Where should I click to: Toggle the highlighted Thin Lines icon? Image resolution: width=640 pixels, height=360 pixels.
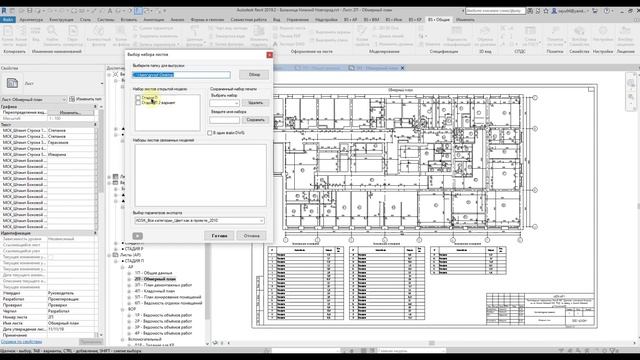click(138, 11)
